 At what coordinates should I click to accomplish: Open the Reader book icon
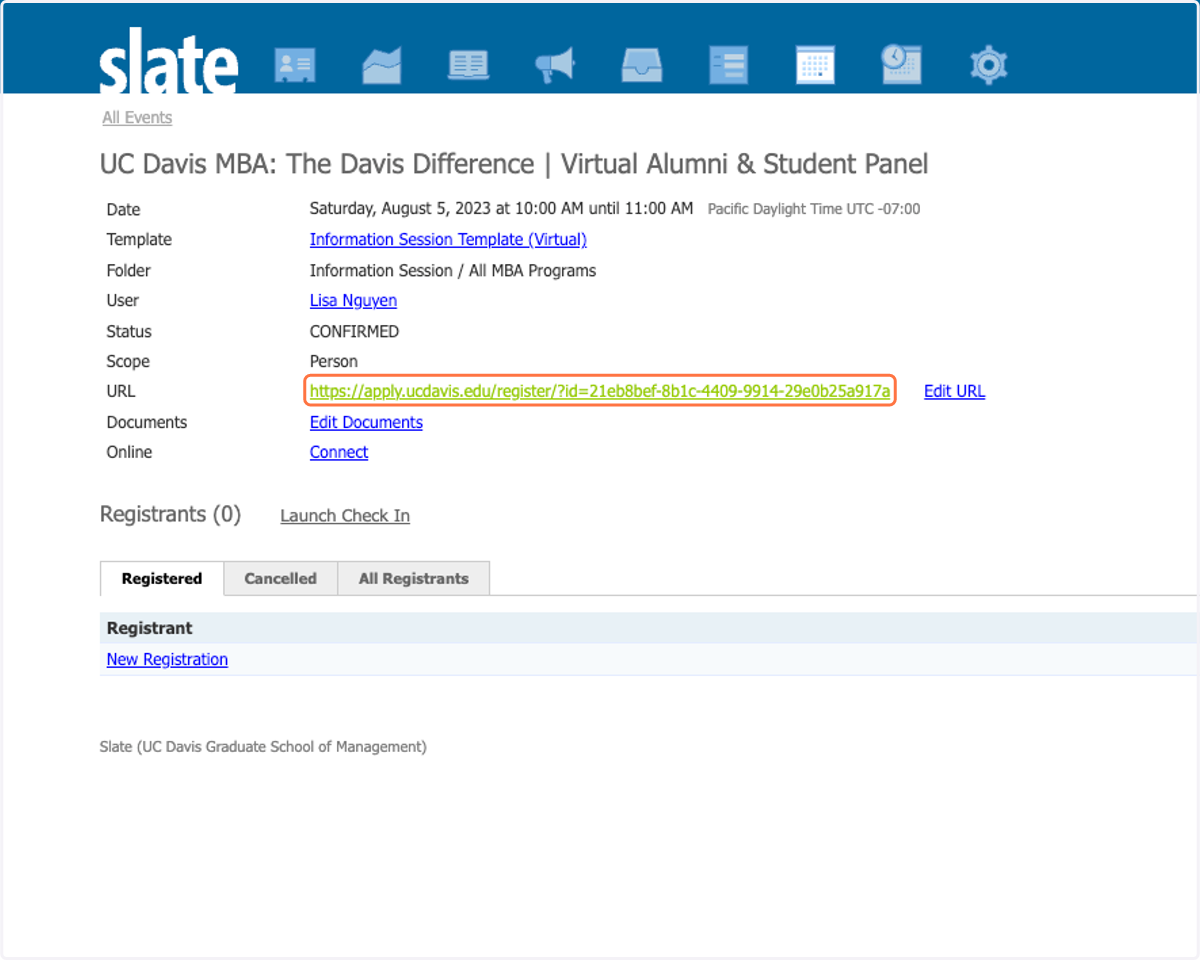(468, 66)
